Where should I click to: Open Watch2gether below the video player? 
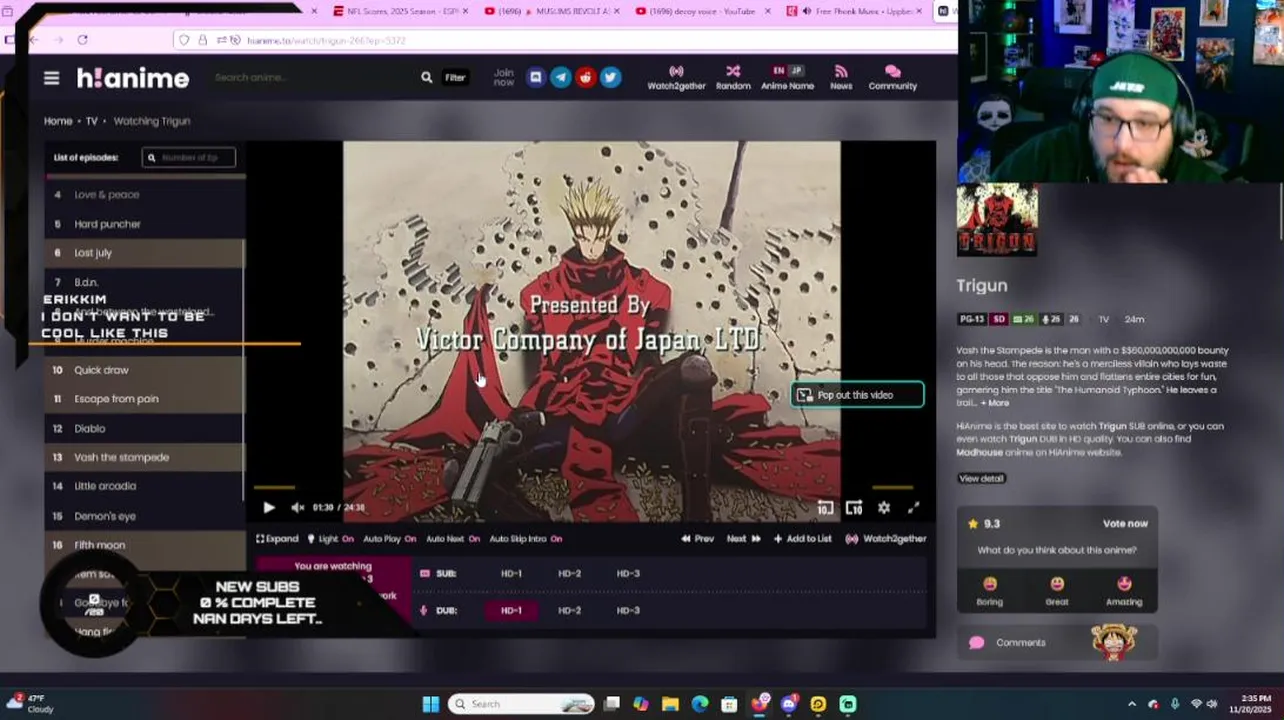pyautogui.click(x=885, y=539)
